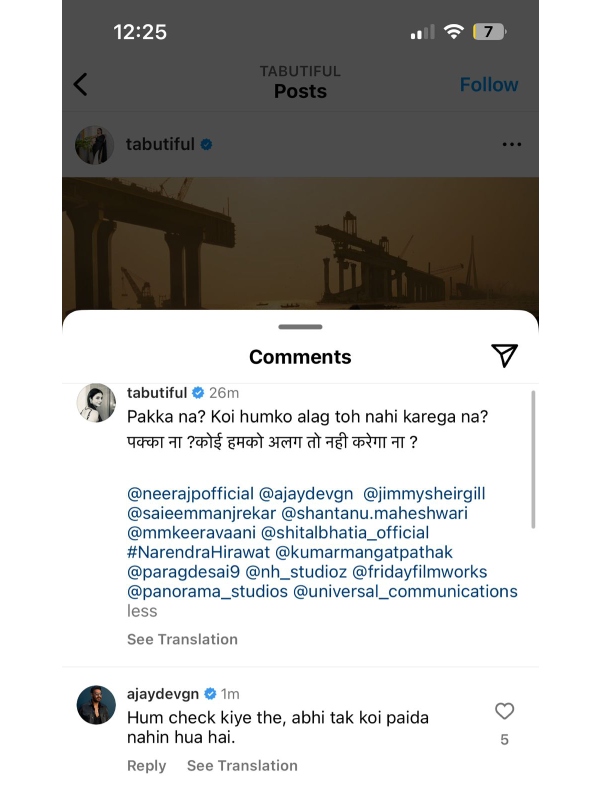Collapse the caption with "less"

click(142, 611)
